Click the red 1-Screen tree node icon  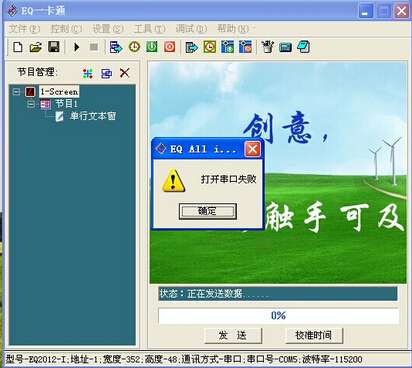[x=30, y=92]
